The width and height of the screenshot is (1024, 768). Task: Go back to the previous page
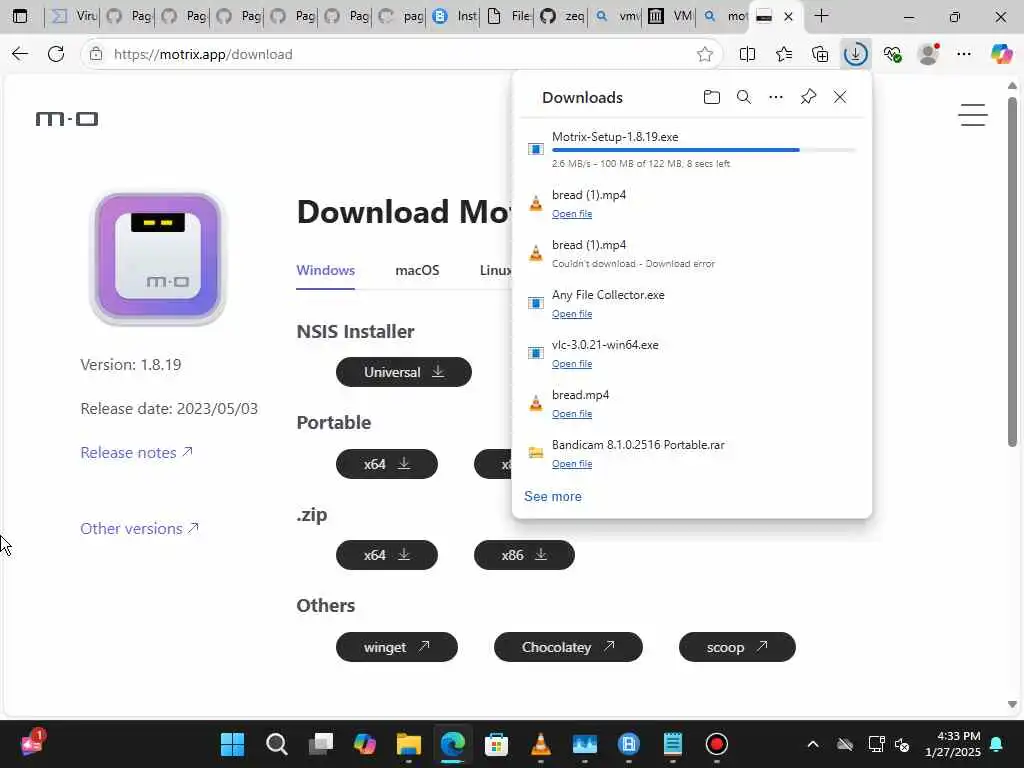[20, 54]
